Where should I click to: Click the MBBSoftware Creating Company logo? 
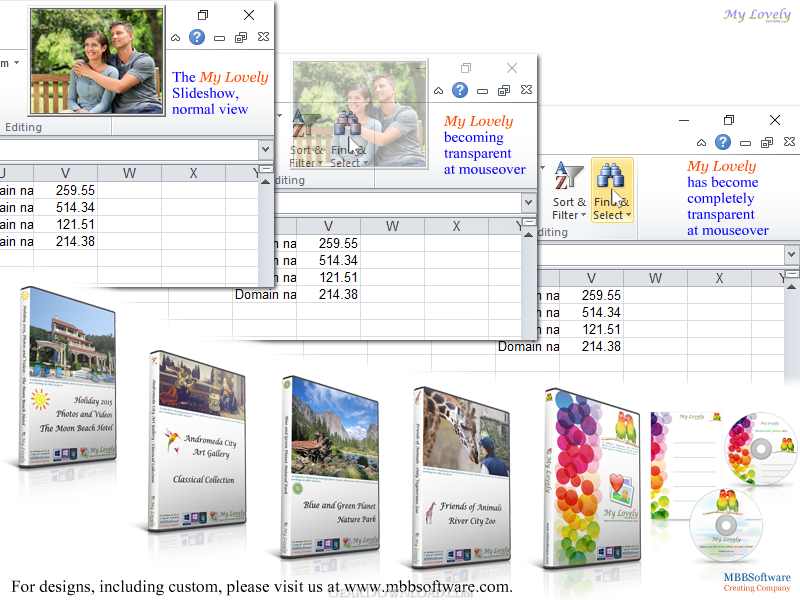coord(757,582)
